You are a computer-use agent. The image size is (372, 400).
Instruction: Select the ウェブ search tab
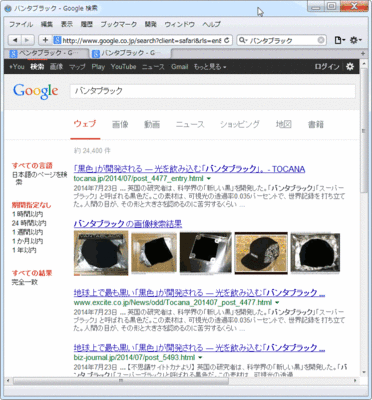pyautogui.click(x=85, y=124)
